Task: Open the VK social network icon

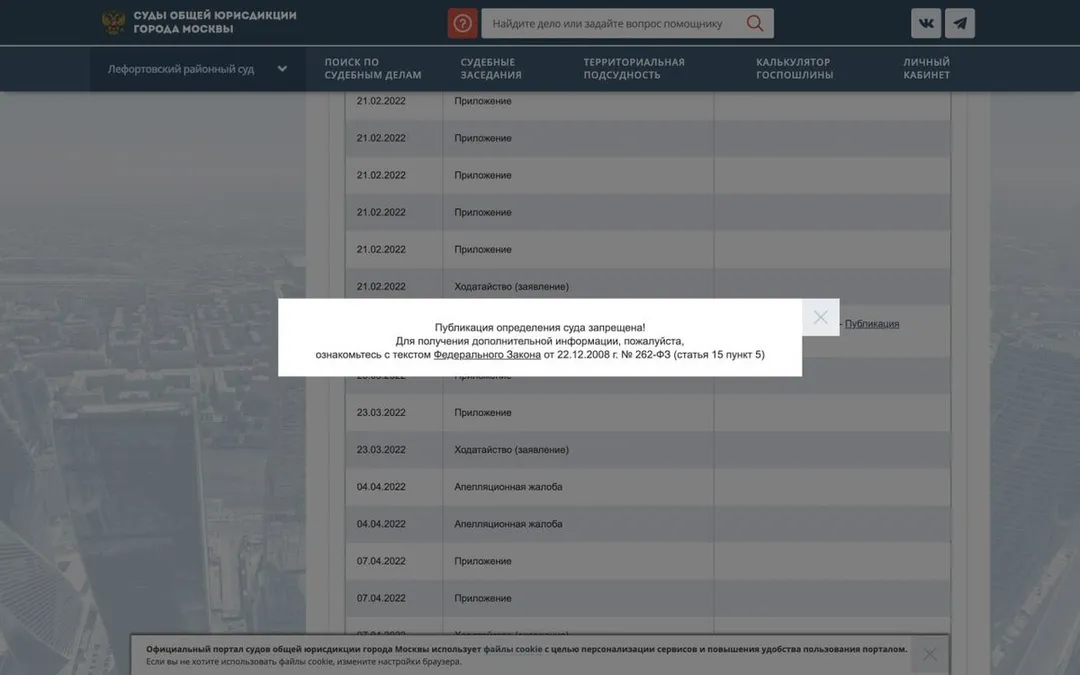Action: [x=926, y=23]
